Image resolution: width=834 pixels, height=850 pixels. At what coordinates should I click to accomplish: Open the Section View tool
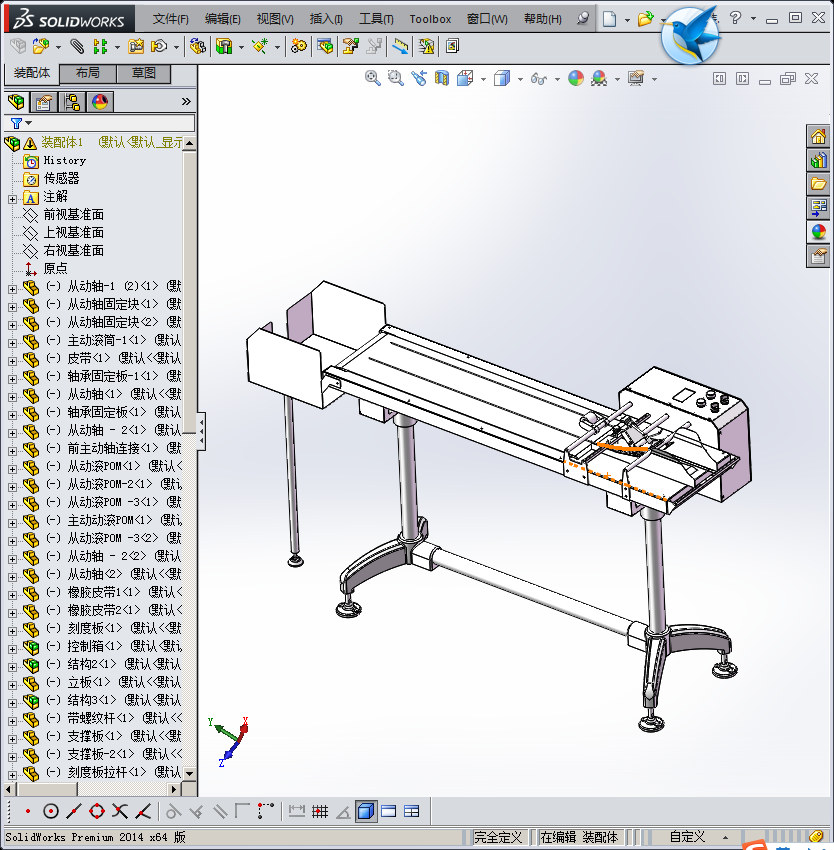(441, 79)
